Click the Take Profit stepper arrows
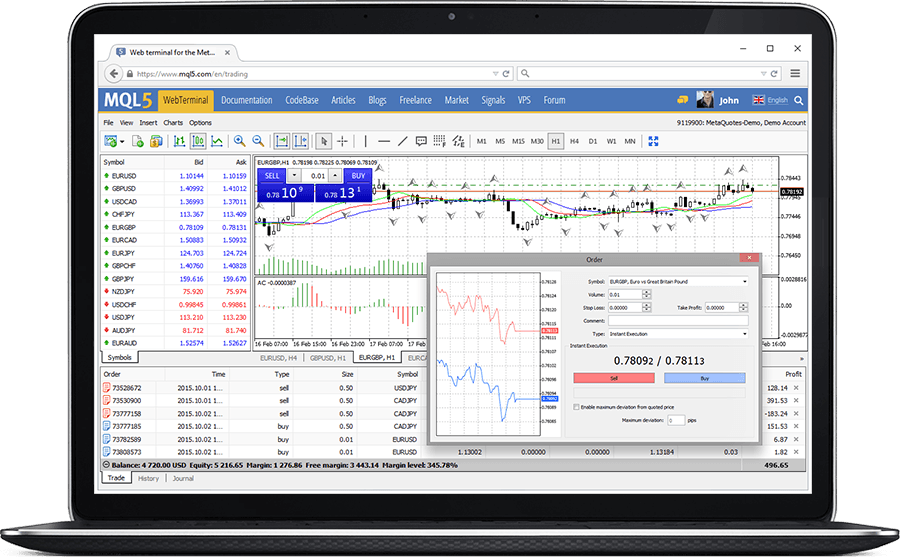The width and height of the screenshot is (900, 558). 743,308
